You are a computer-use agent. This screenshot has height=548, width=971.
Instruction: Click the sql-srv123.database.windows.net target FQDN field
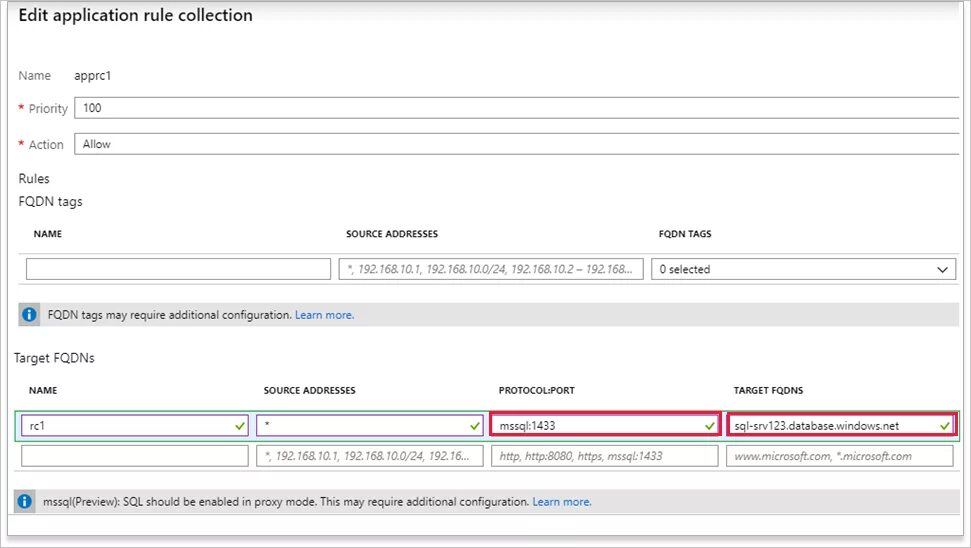pos(840,425)
